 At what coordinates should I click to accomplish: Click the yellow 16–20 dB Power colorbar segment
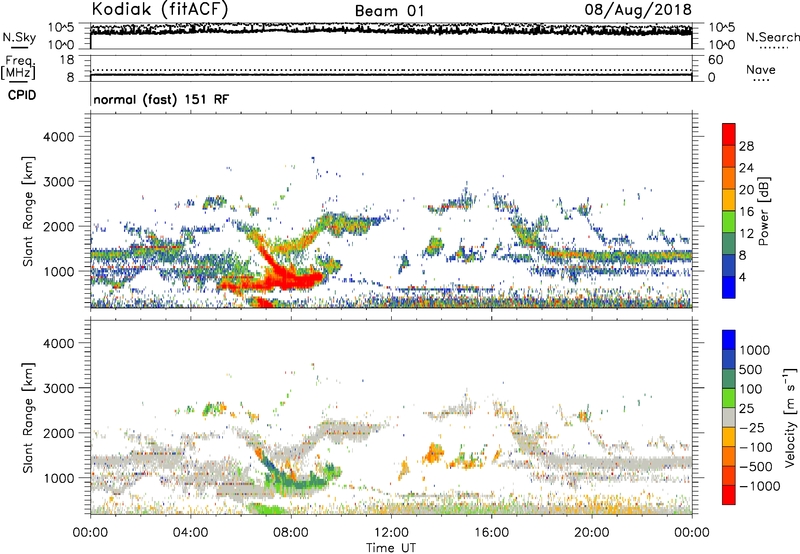pyautogui.click(x=729, y=199)
